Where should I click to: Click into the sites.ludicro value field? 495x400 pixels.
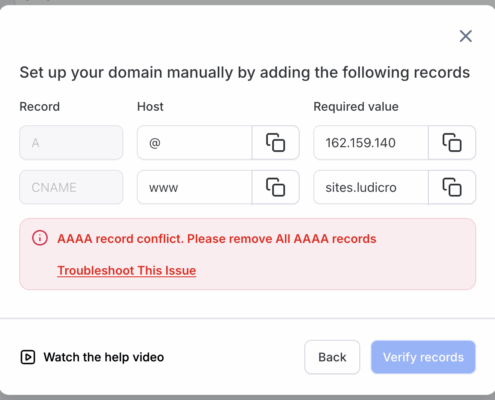point(371,187)
